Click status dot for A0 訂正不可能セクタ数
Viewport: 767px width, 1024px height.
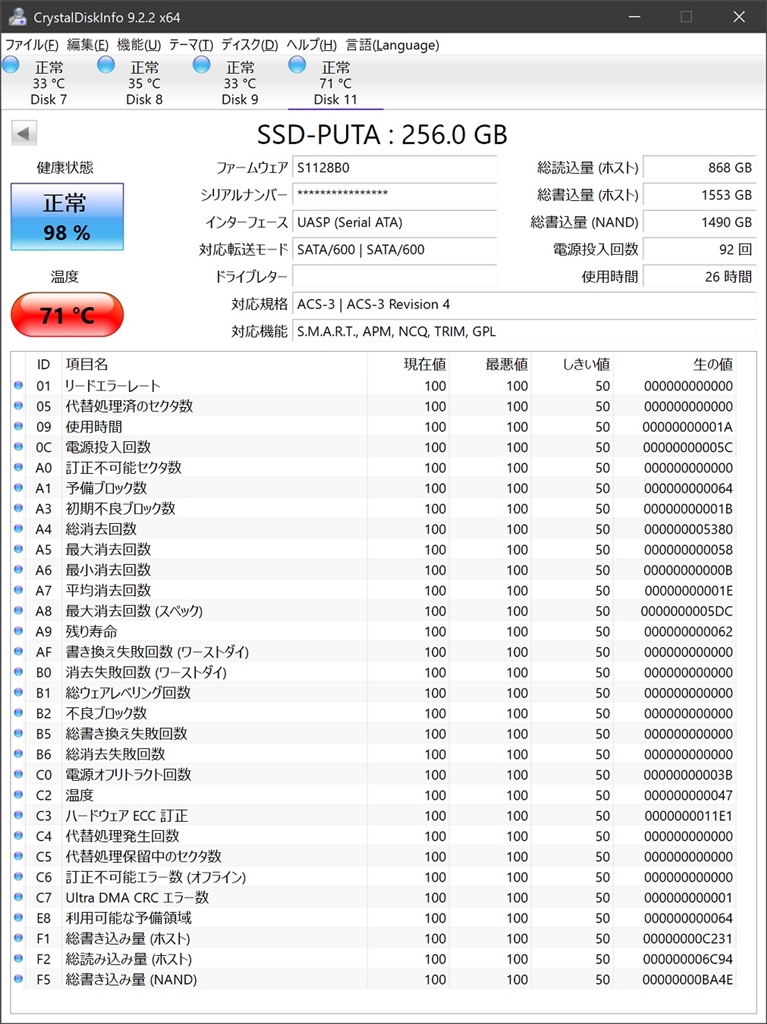[x=18, y=468]
